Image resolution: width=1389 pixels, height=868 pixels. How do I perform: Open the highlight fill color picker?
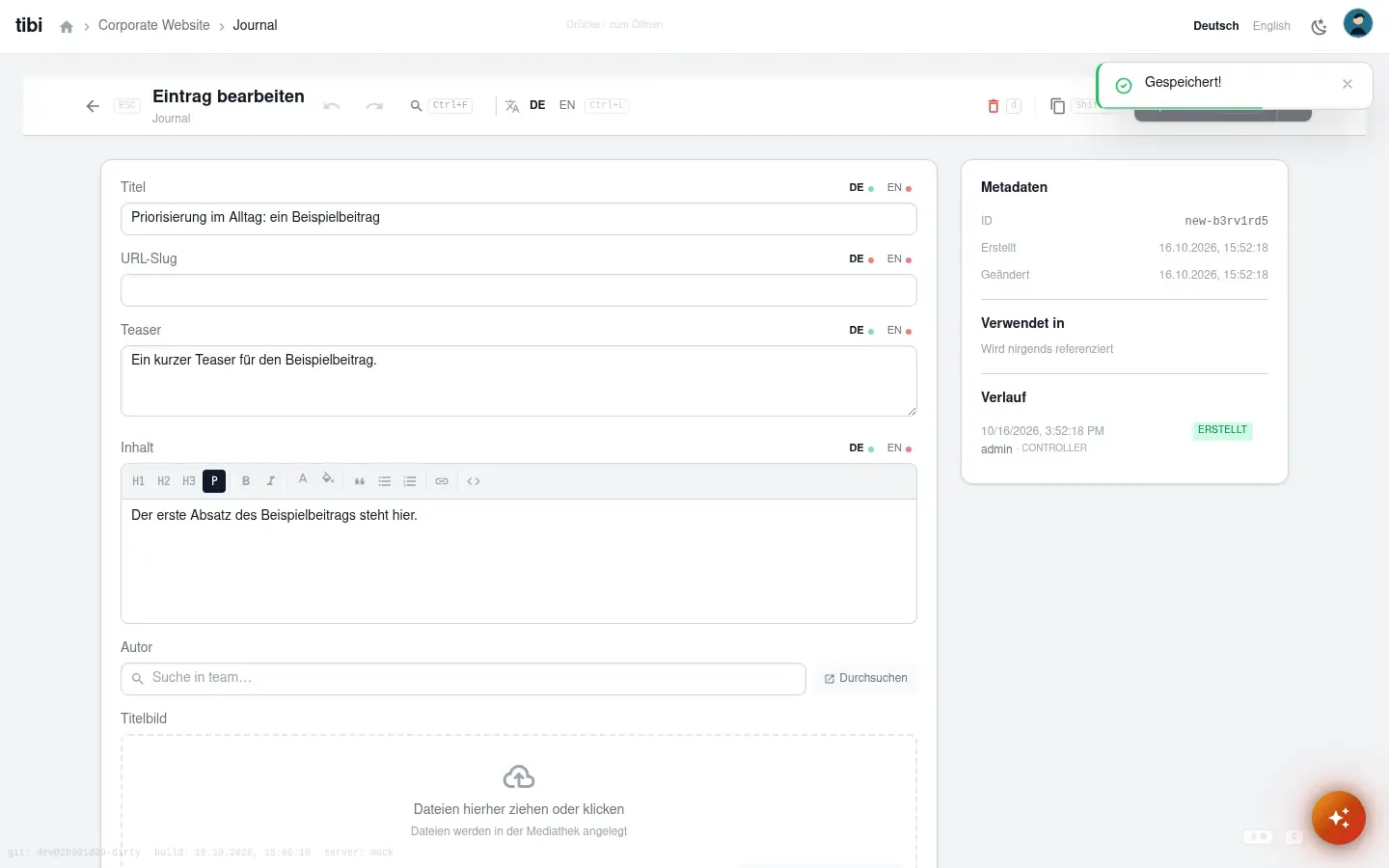[328, 479]
